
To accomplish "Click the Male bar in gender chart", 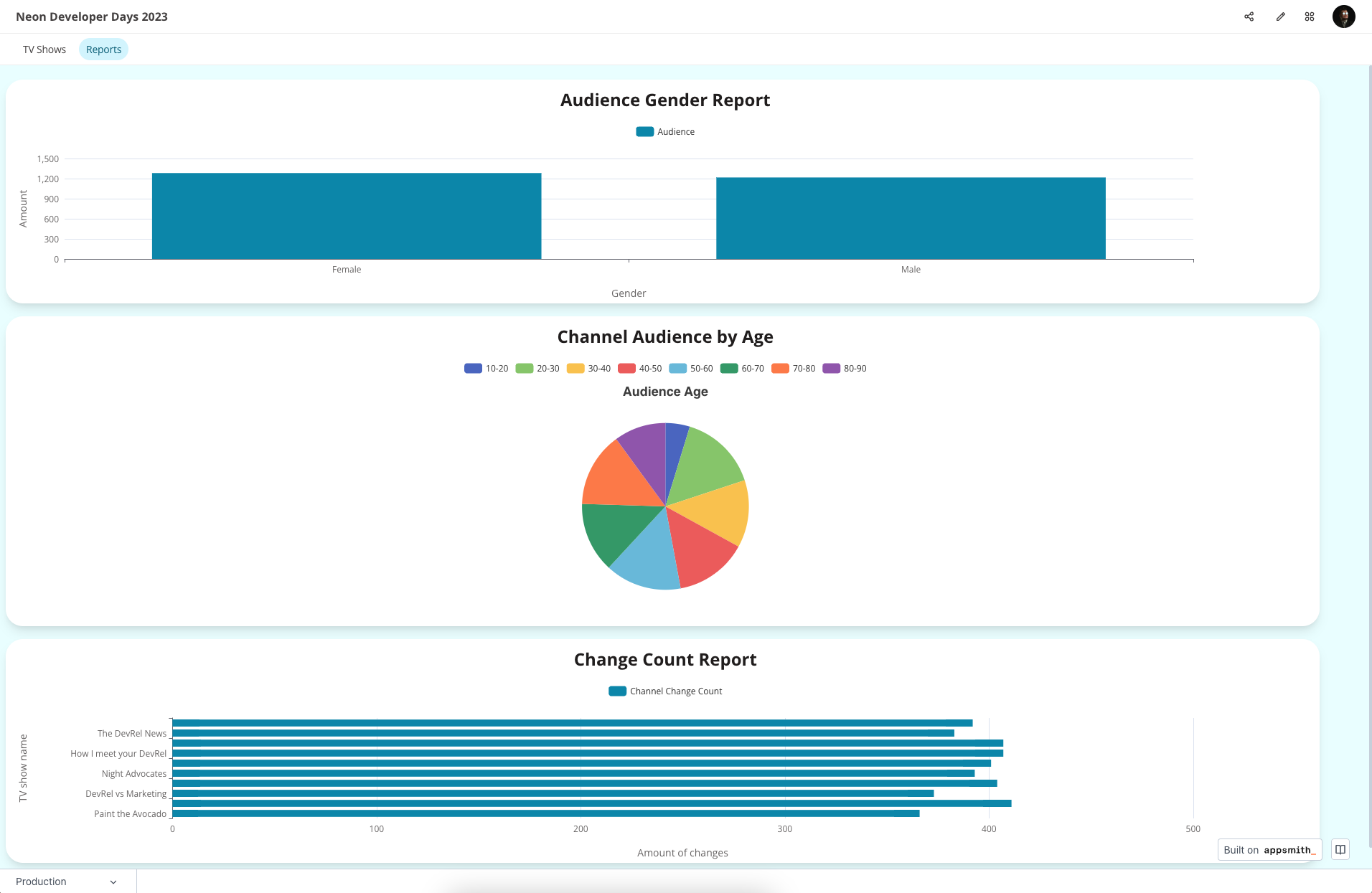I will [911, 218].
